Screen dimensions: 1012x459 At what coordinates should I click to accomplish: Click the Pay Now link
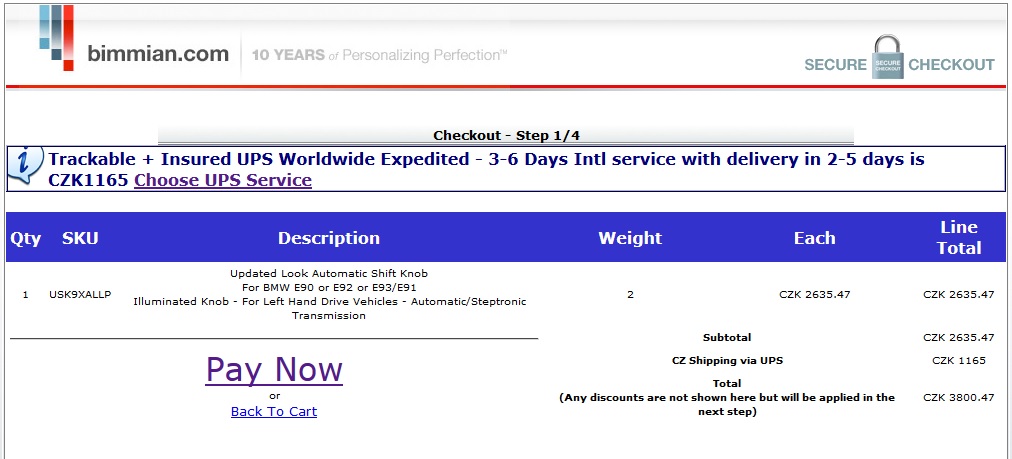pyautogui.click(x=274, y=369)
